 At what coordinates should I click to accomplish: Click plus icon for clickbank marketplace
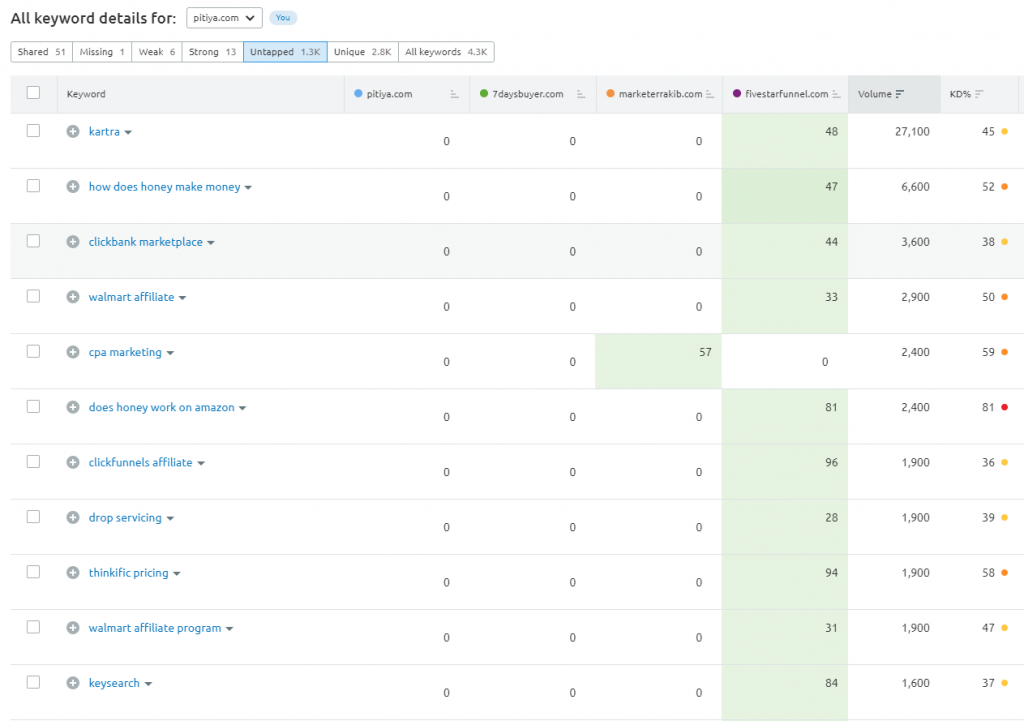tap(73, 242)
